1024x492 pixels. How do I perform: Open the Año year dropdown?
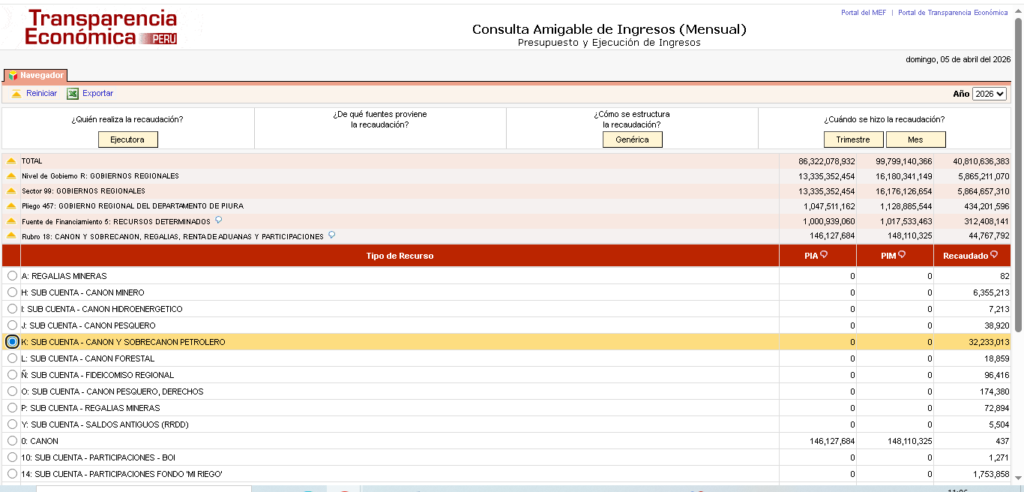coord(989,93)
